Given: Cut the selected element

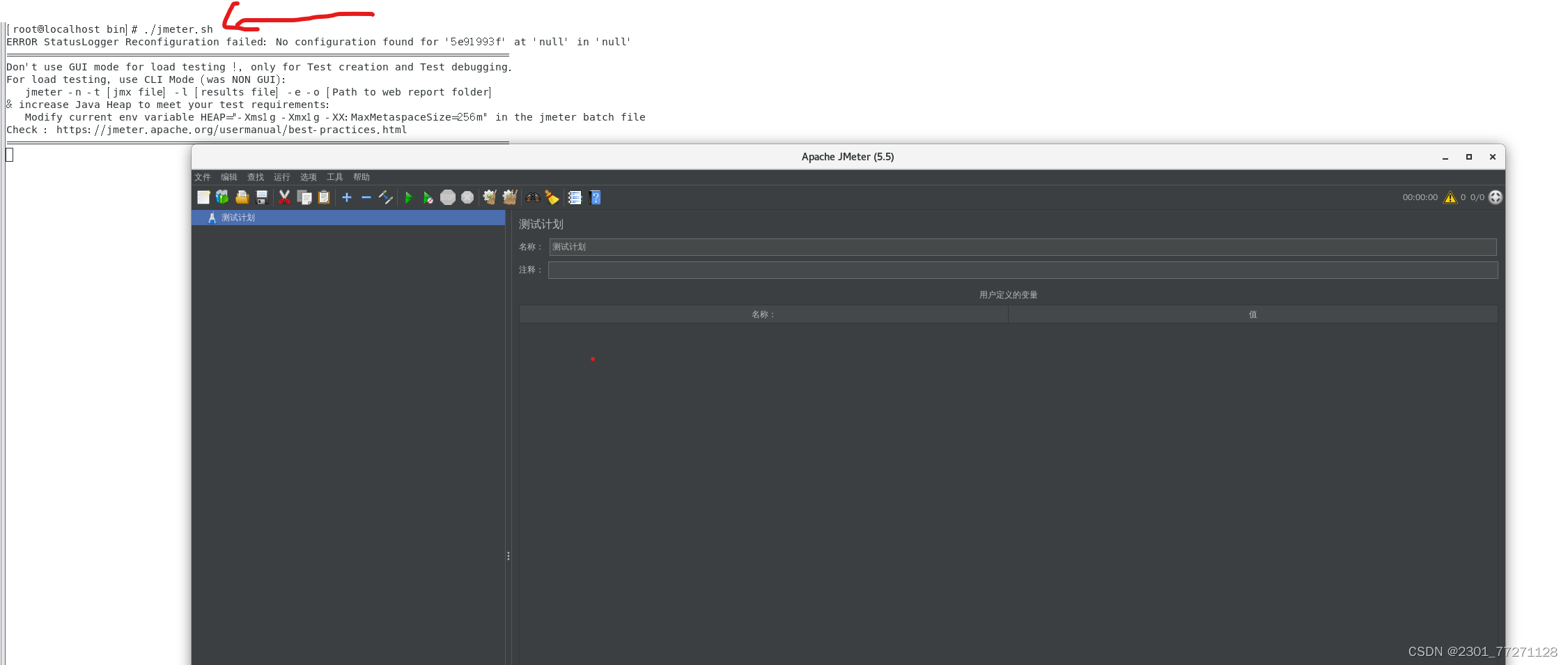Looking at the screenshot, I should 284,197.
